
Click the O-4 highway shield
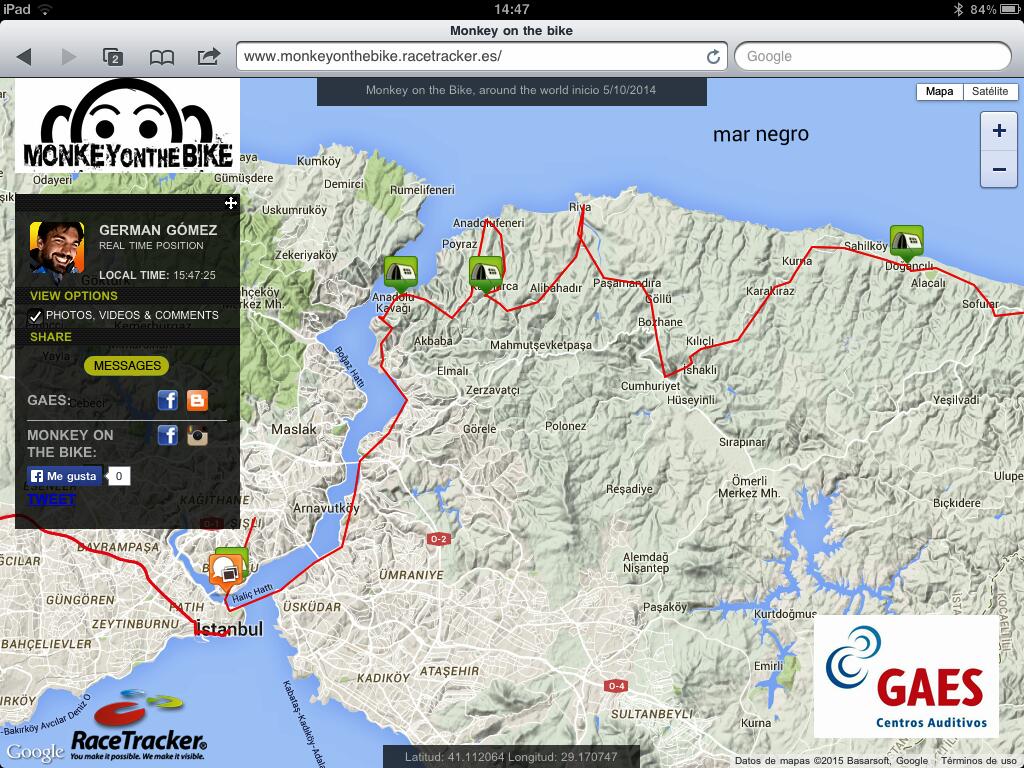pos(616,686)
